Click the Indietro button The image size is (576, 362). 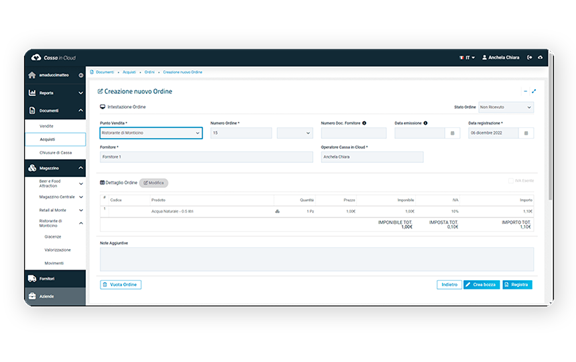[x=449, y=284]
